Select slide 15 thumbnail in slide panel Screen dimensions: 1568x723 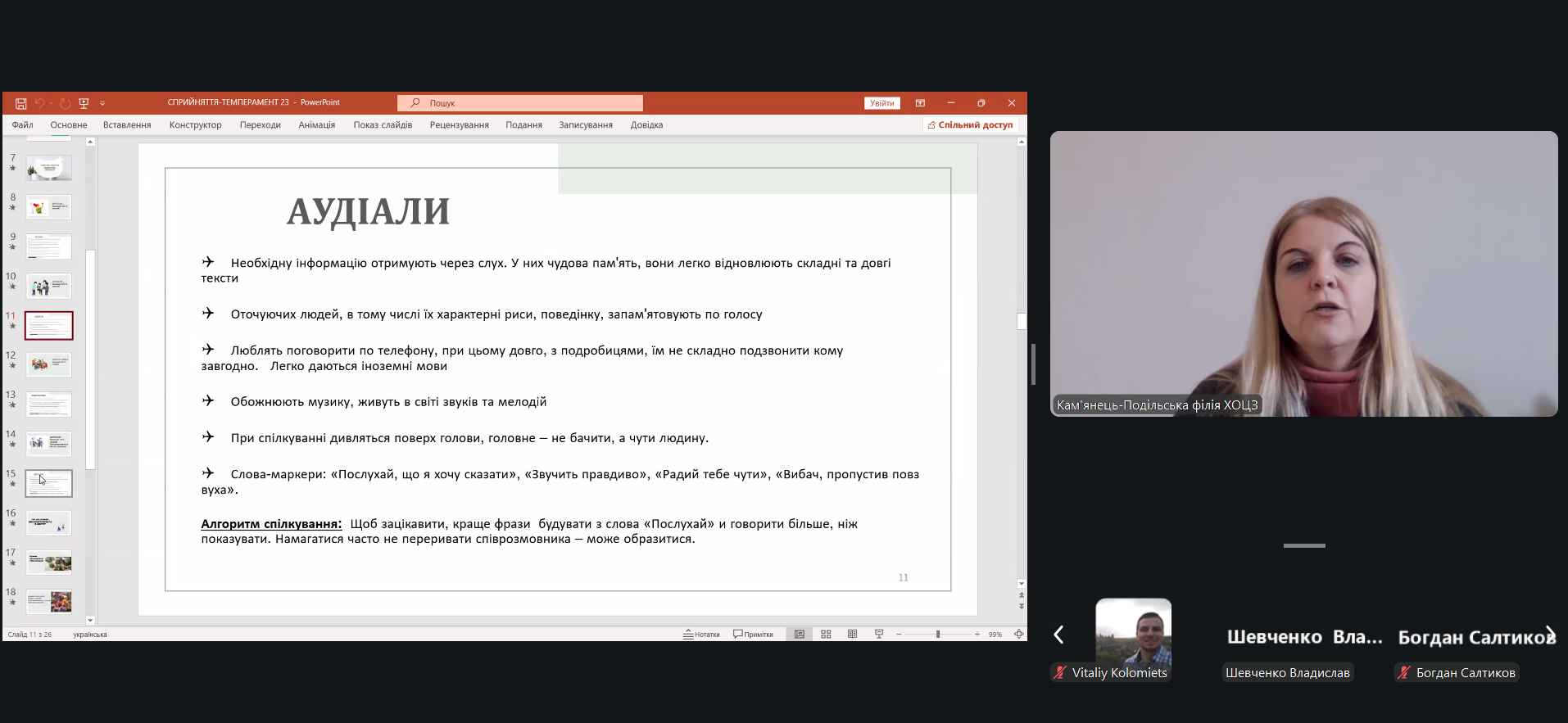click(49, 483)
